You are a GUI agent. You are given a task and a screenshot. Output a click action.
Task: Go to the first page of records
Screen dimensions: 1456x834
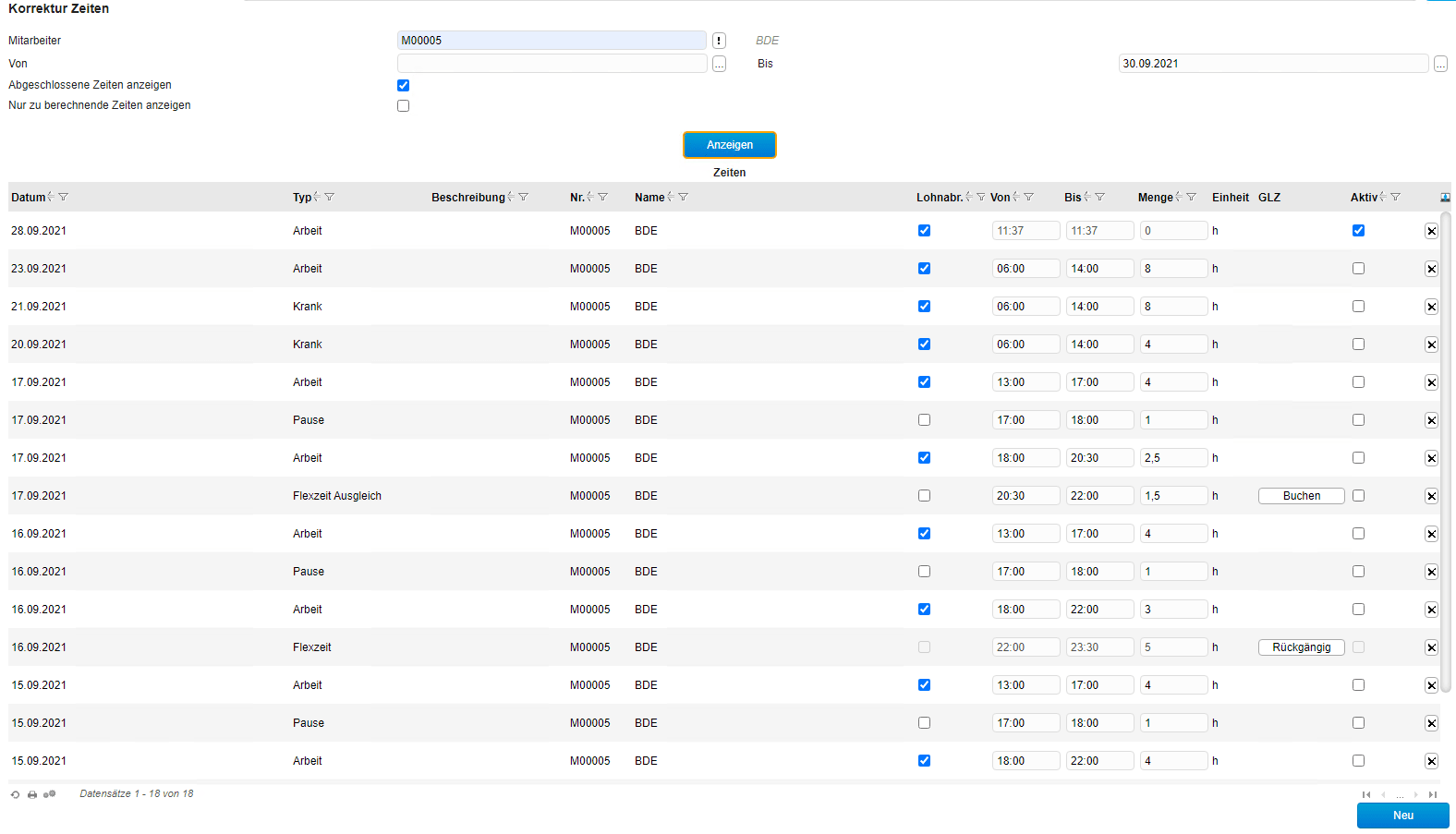(x=1366, y=794)
